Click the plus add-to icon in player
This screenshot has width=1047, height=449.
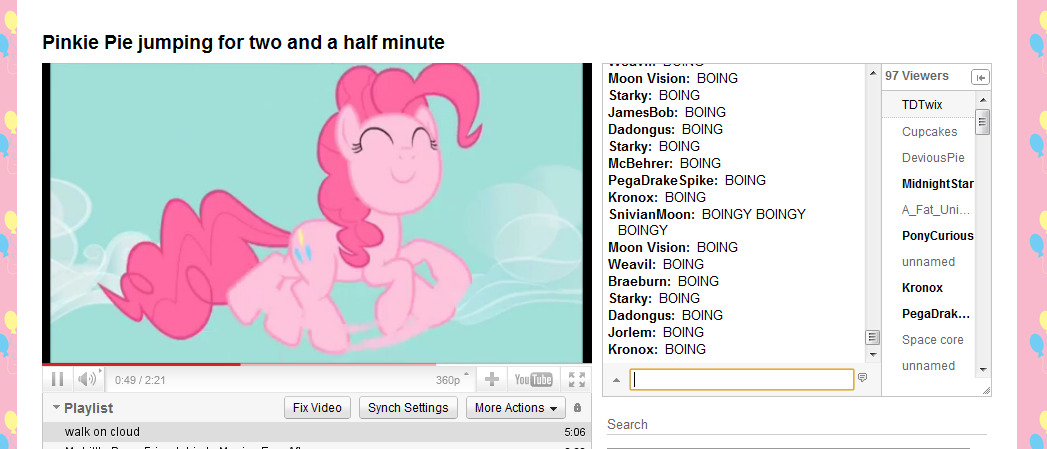point(491,380)
